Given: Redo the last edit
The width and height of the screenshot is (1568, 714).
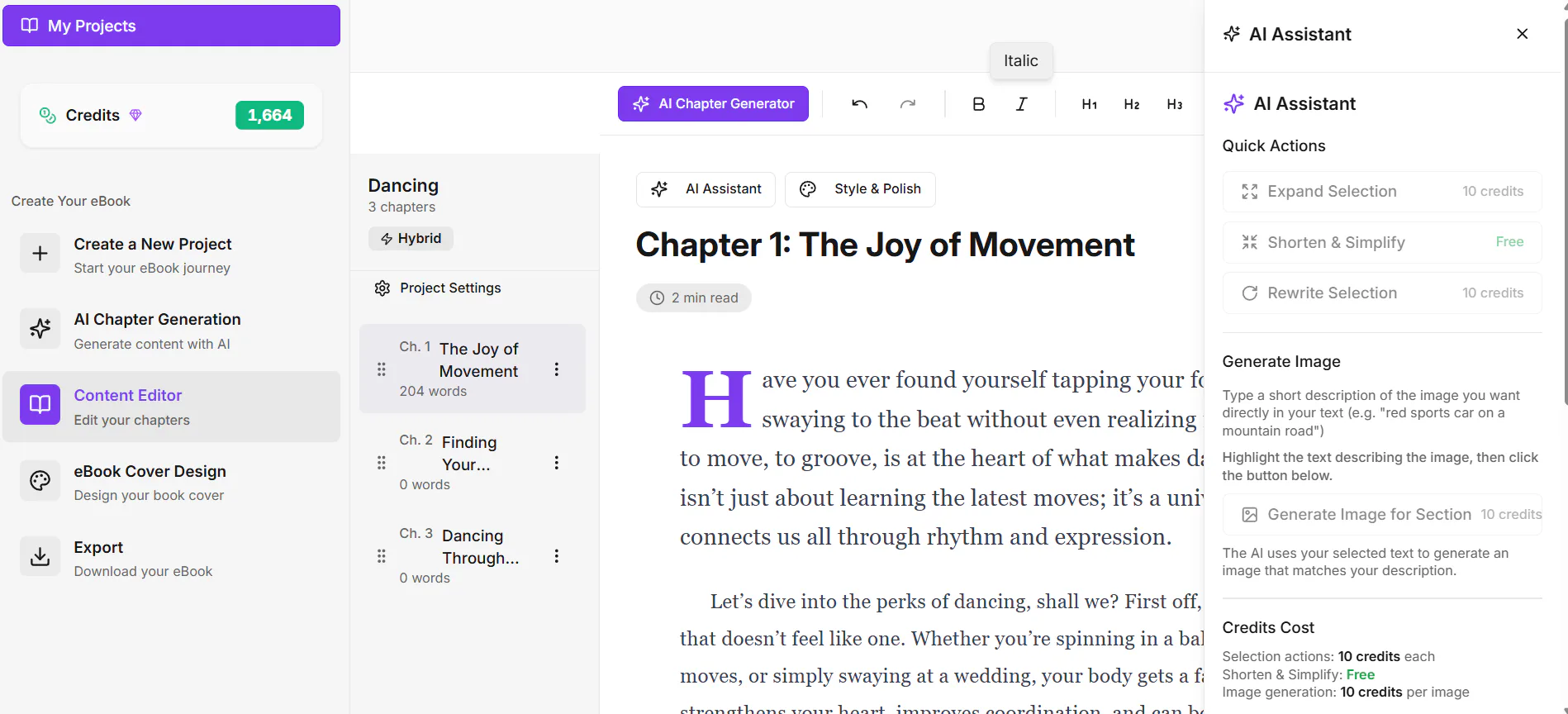Looking at the screenshot, I should (907, 104).
